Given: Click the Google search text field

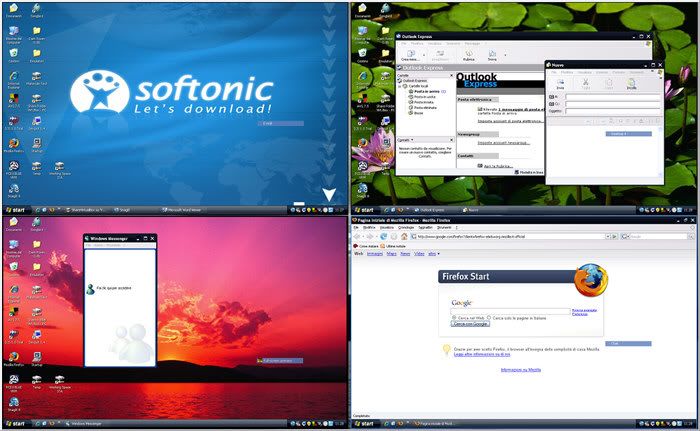Looking at the screenshot, I should 510,311.
